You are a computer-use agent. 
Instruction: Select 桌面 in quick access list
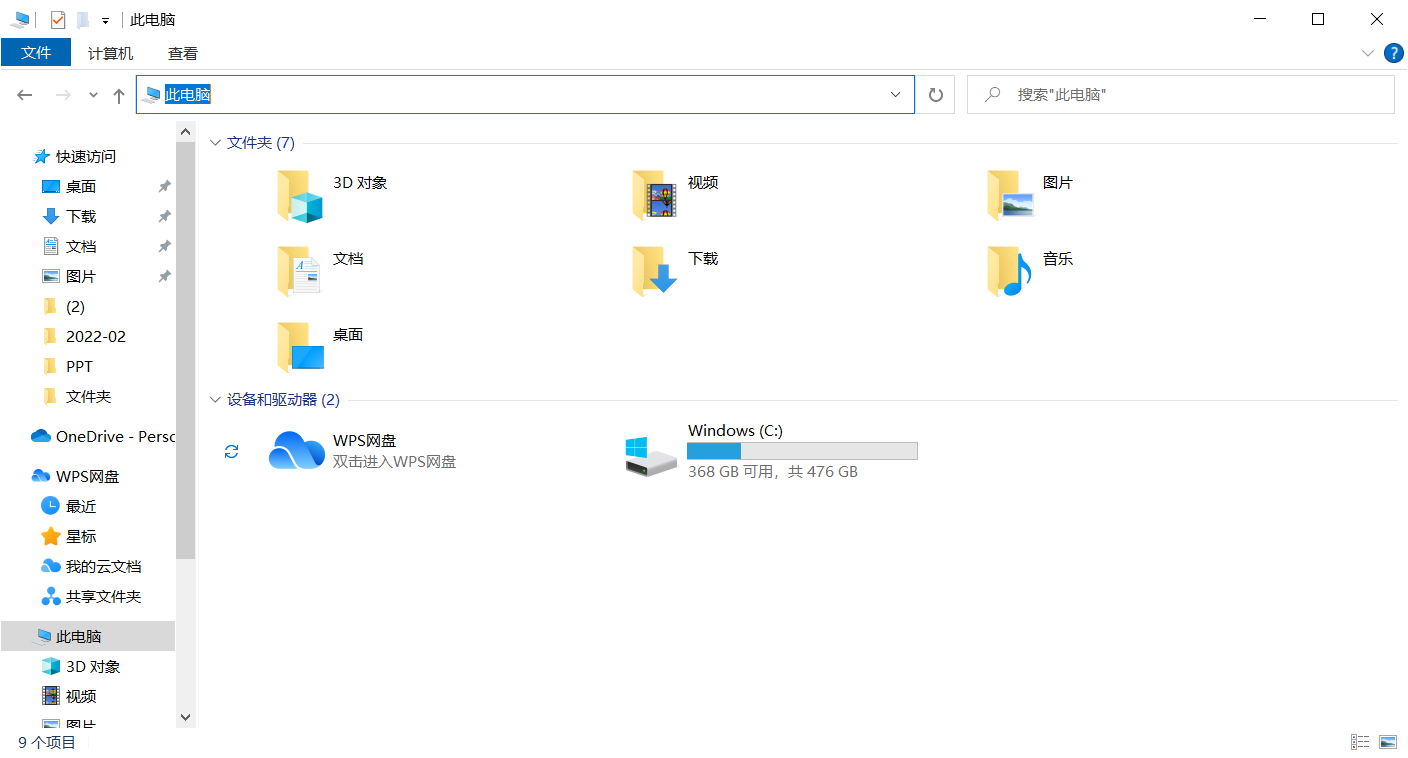coord(81,186)
